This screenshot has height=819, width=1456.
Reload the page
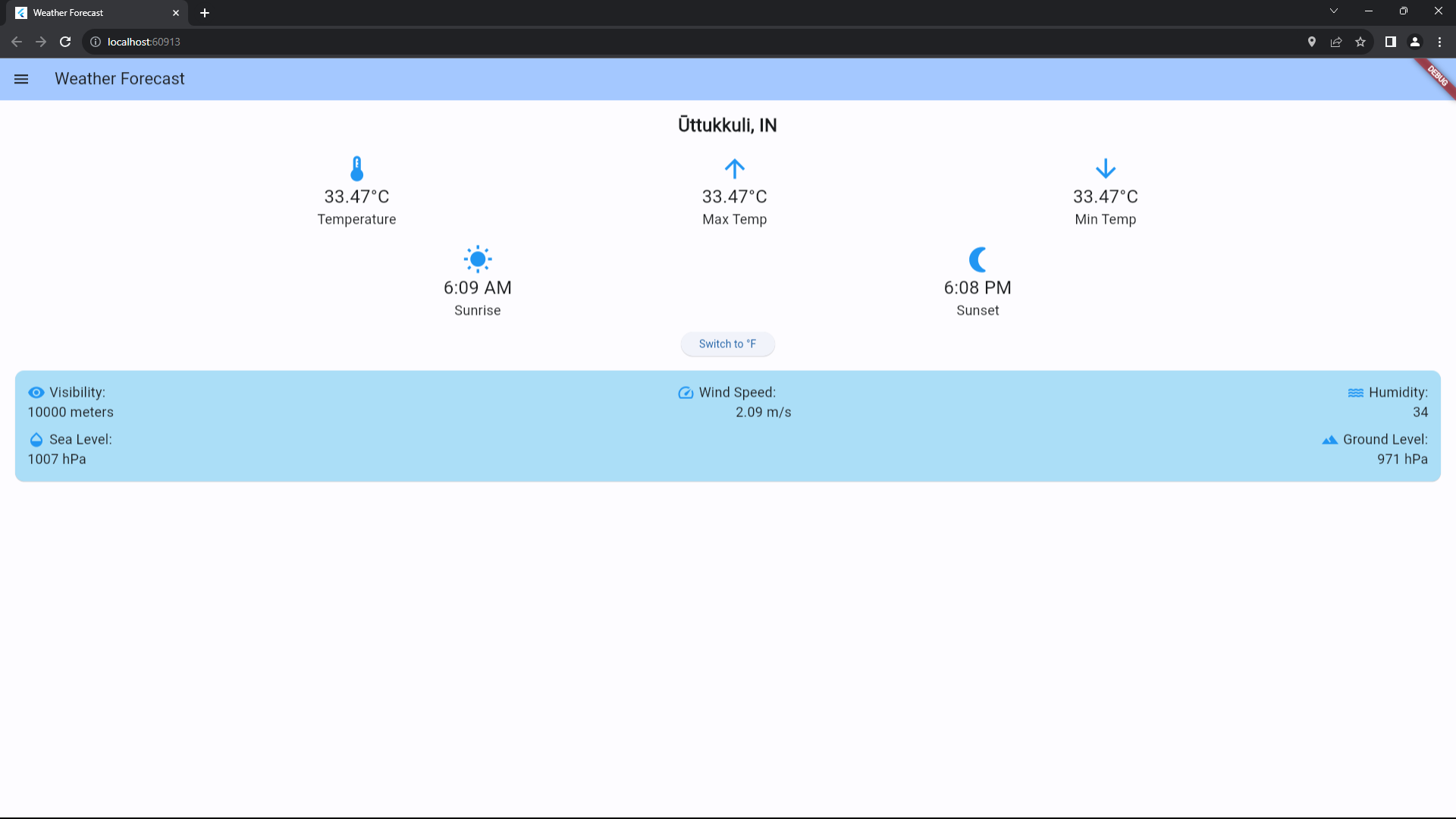[65, 42]
